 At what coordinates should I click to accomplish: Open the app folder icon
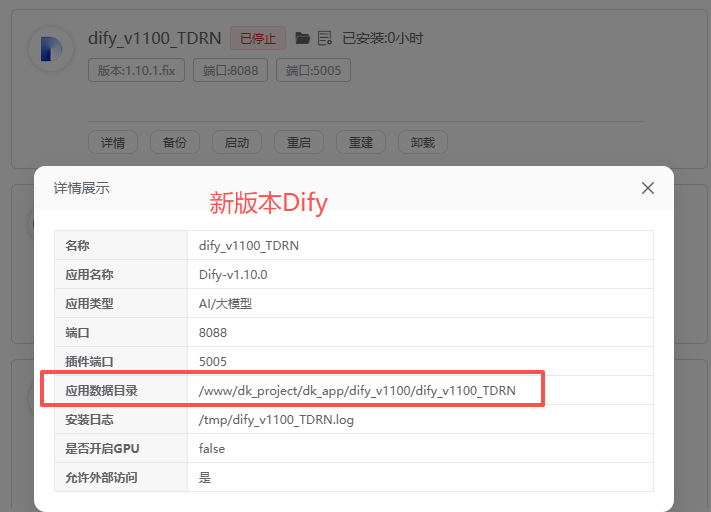tap(303, 39)
